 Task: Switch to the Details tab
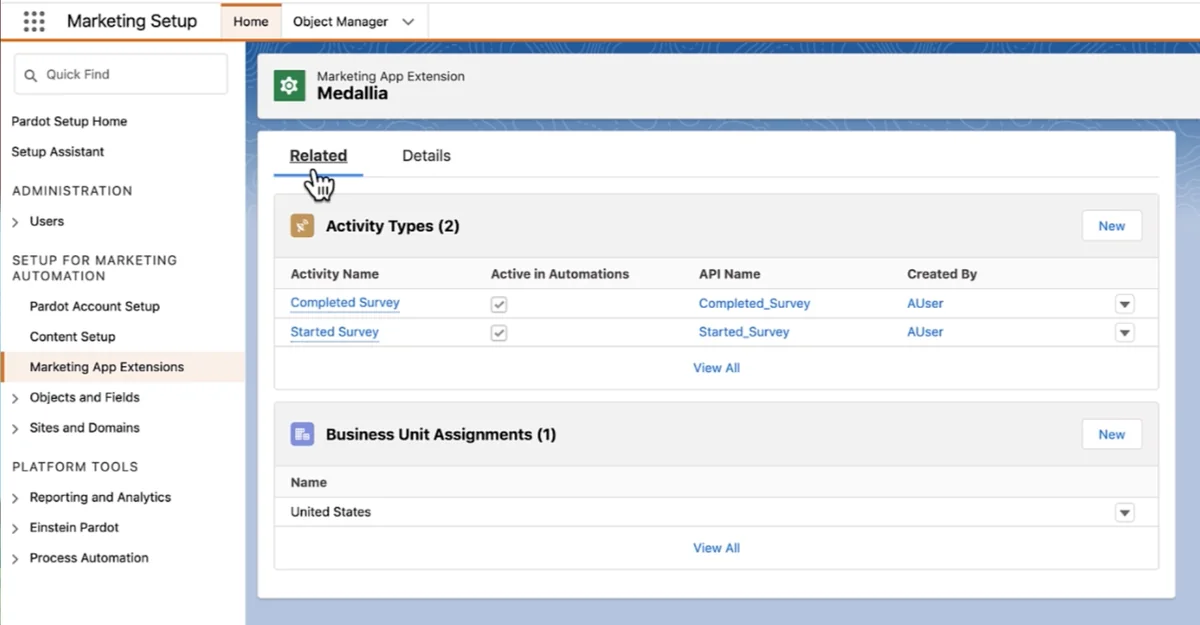click(426, 156)
